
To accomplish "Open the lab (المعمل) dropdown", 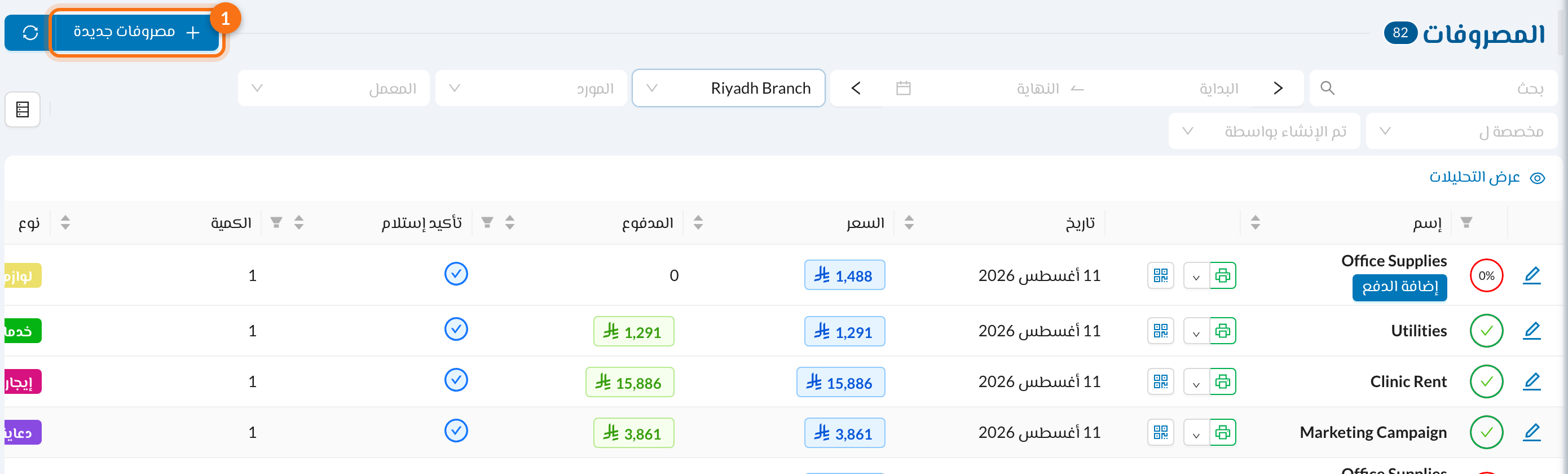I will click(x=333, y=89).
